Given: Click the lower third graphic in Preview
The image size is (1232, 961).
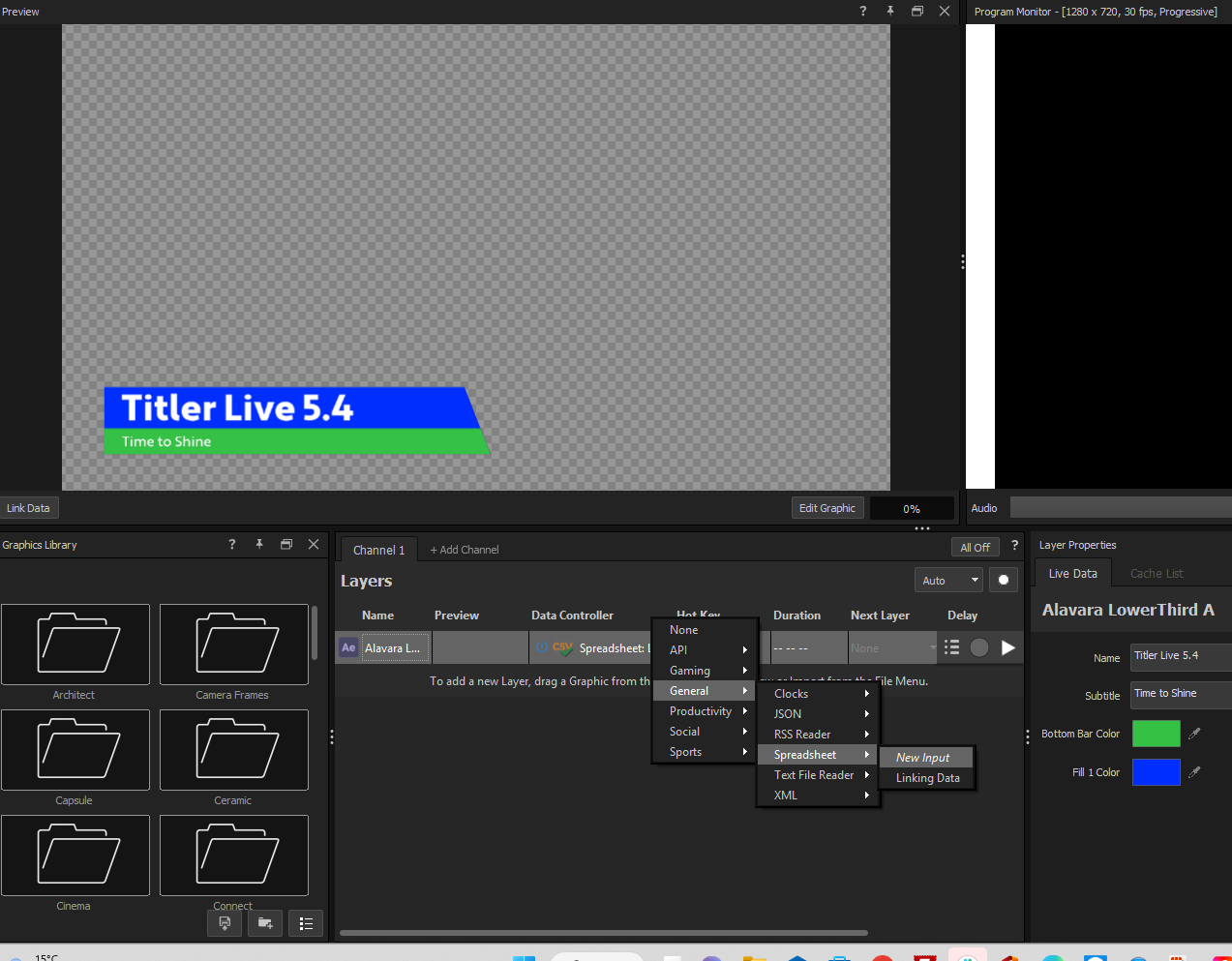Looking at the screenshot, I should pos(296,421).
